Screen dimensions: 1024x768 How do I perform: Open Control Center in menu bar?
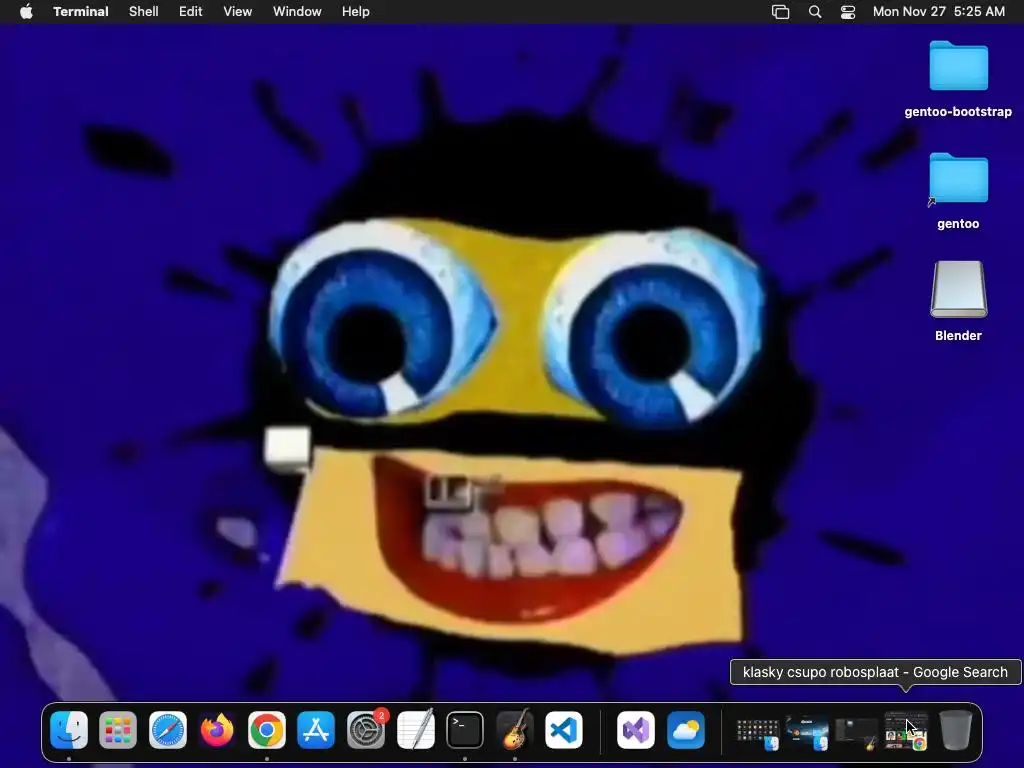[x=848, y=11]
